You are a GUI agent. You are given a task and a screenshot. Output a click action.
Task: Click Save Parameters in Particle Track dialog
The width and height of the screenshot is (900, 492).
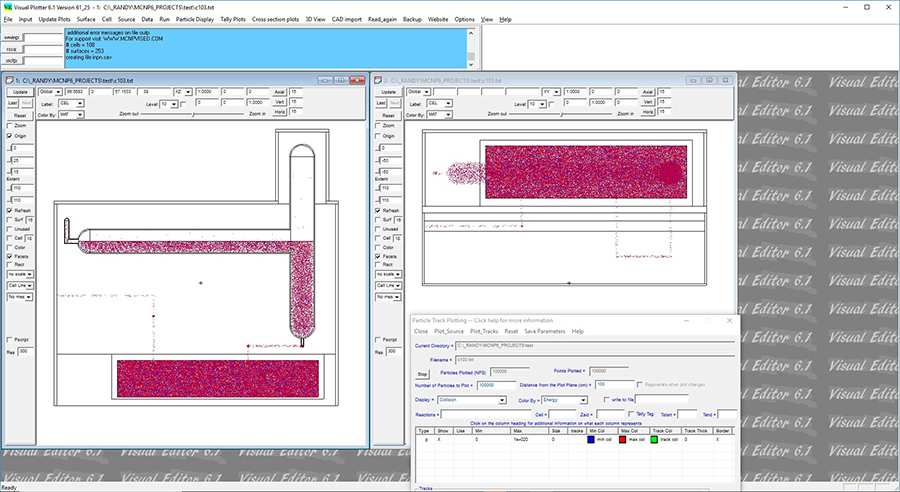[x=545, y=331]
